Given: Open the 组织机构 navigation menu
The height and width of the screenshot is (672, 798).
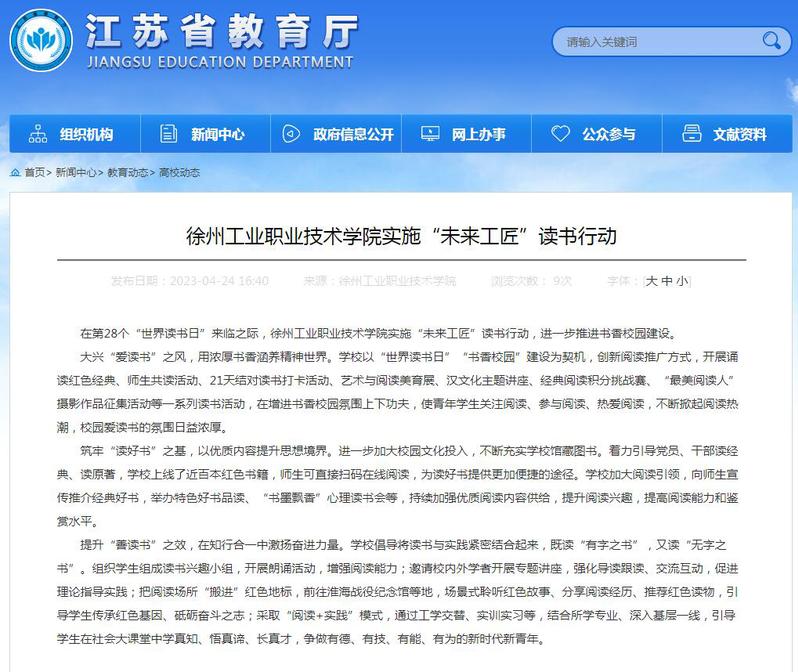Looking at the screenshot, I should point(86,134).
